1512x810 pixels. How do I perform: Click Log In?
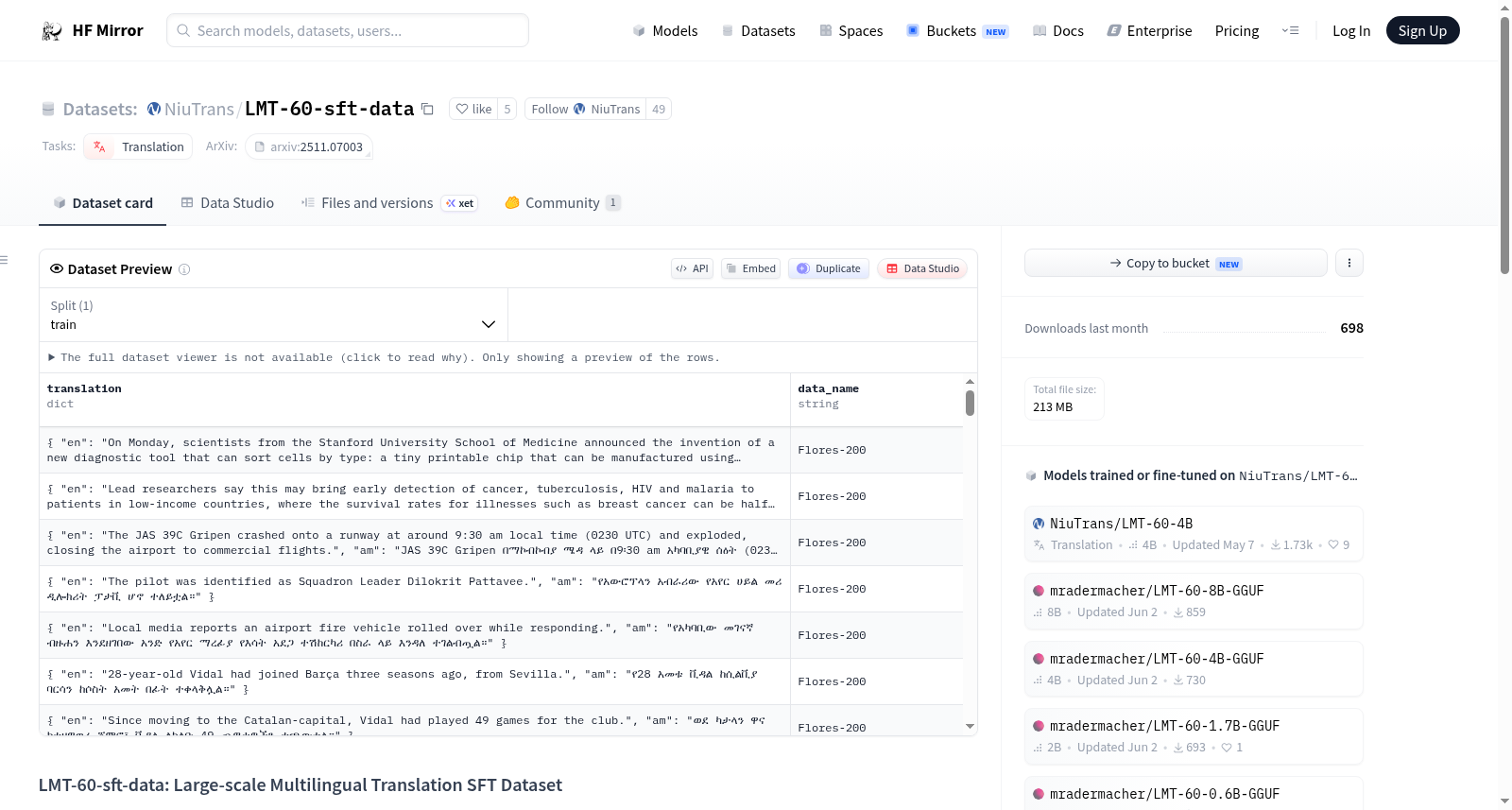point(1351,30)
